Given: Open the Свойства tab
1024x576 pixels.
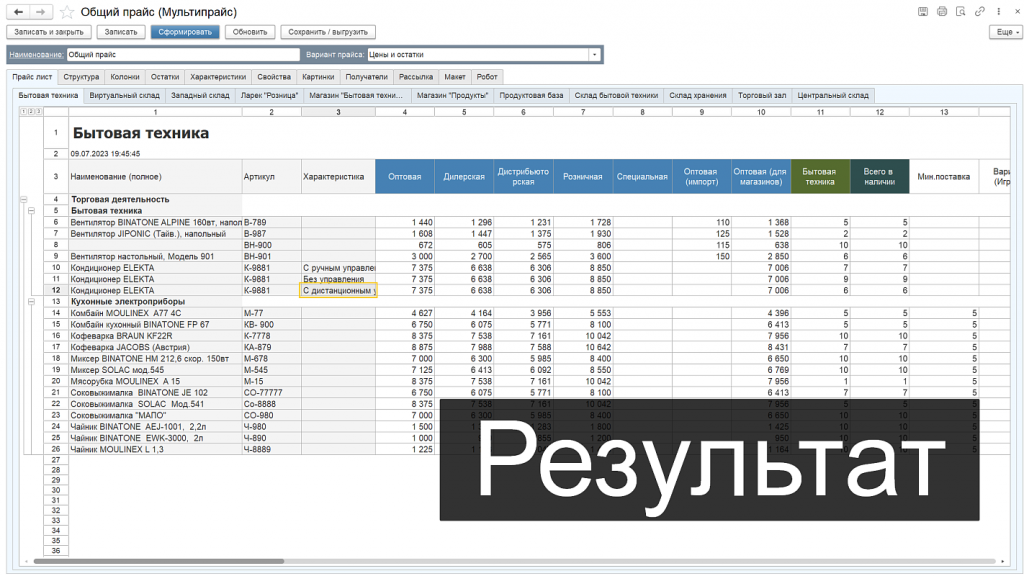Looking at the screenshot, I should click(x=274, y=77).
